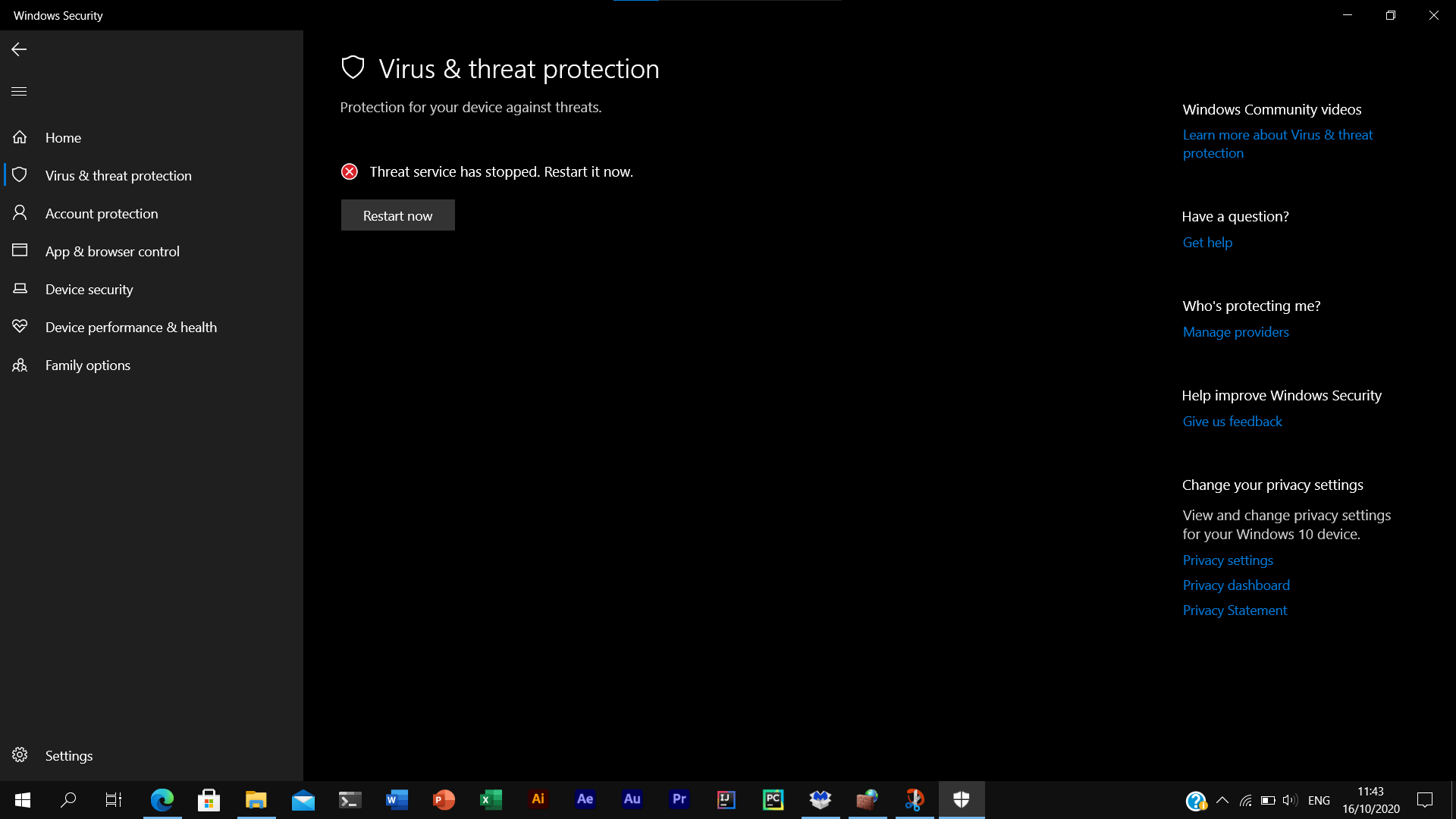Open Family options page
The height and width of the screenshot is (819, 1456).
tap(152, 365)
